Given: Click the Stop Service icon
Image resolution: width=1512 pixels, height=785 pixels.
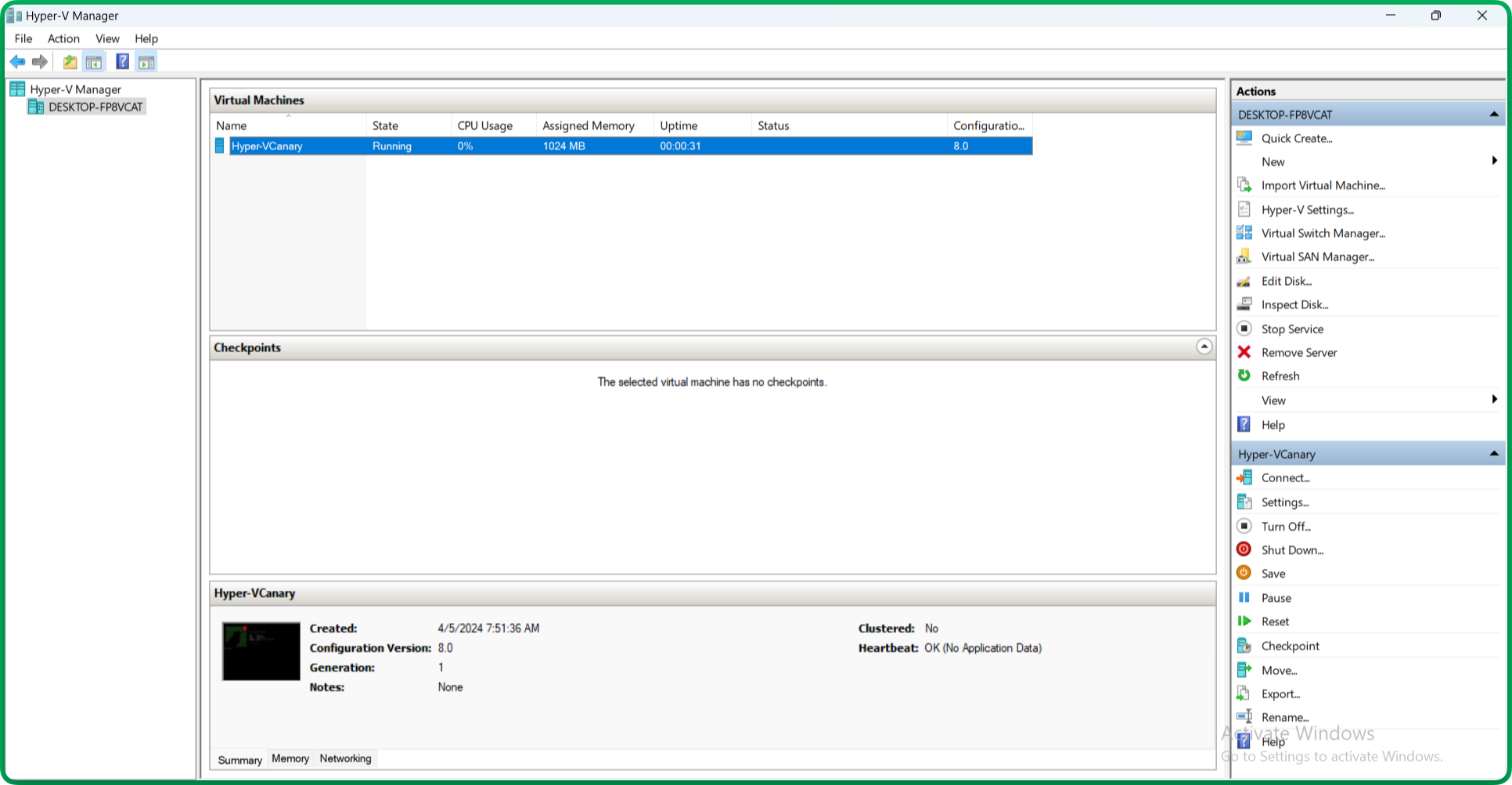Looking at the screenshot, I should pyautogui.click(x=1244, y=329).
